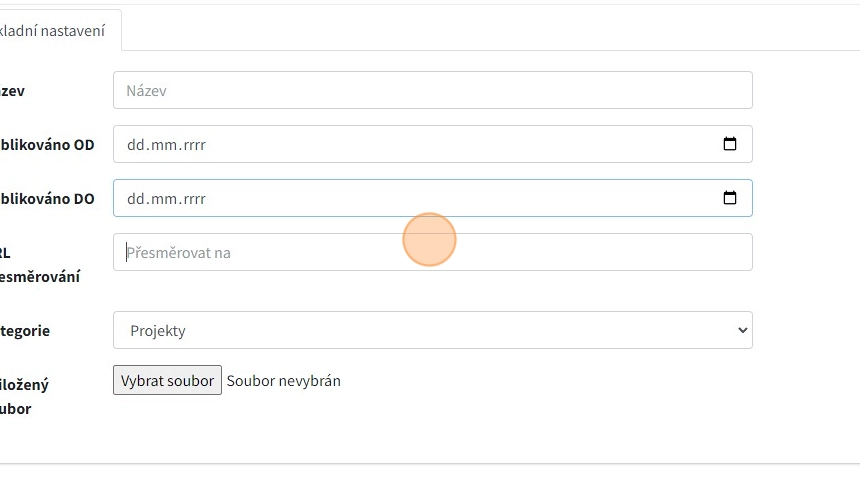Open calendar picker for Publikováno OD
Image resolution: width=860 pixels, height=481 pixels.
click(x=730, y=144)
